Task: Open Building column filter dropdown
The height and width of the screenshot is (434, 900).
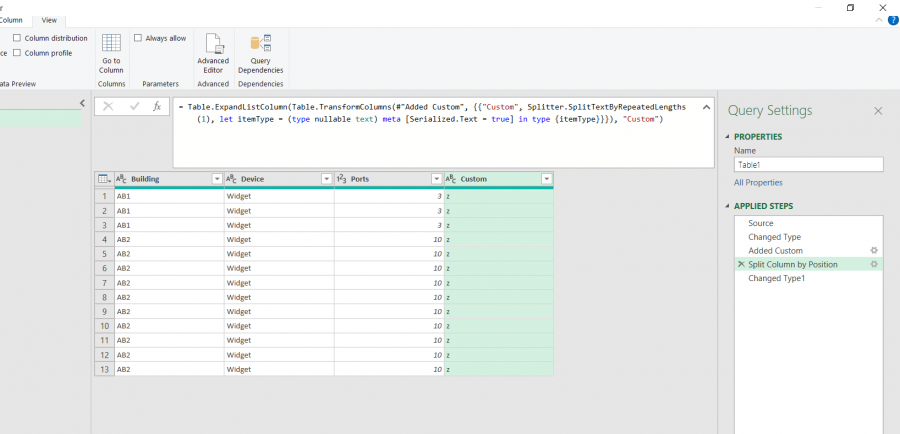Action: [217, 179]
